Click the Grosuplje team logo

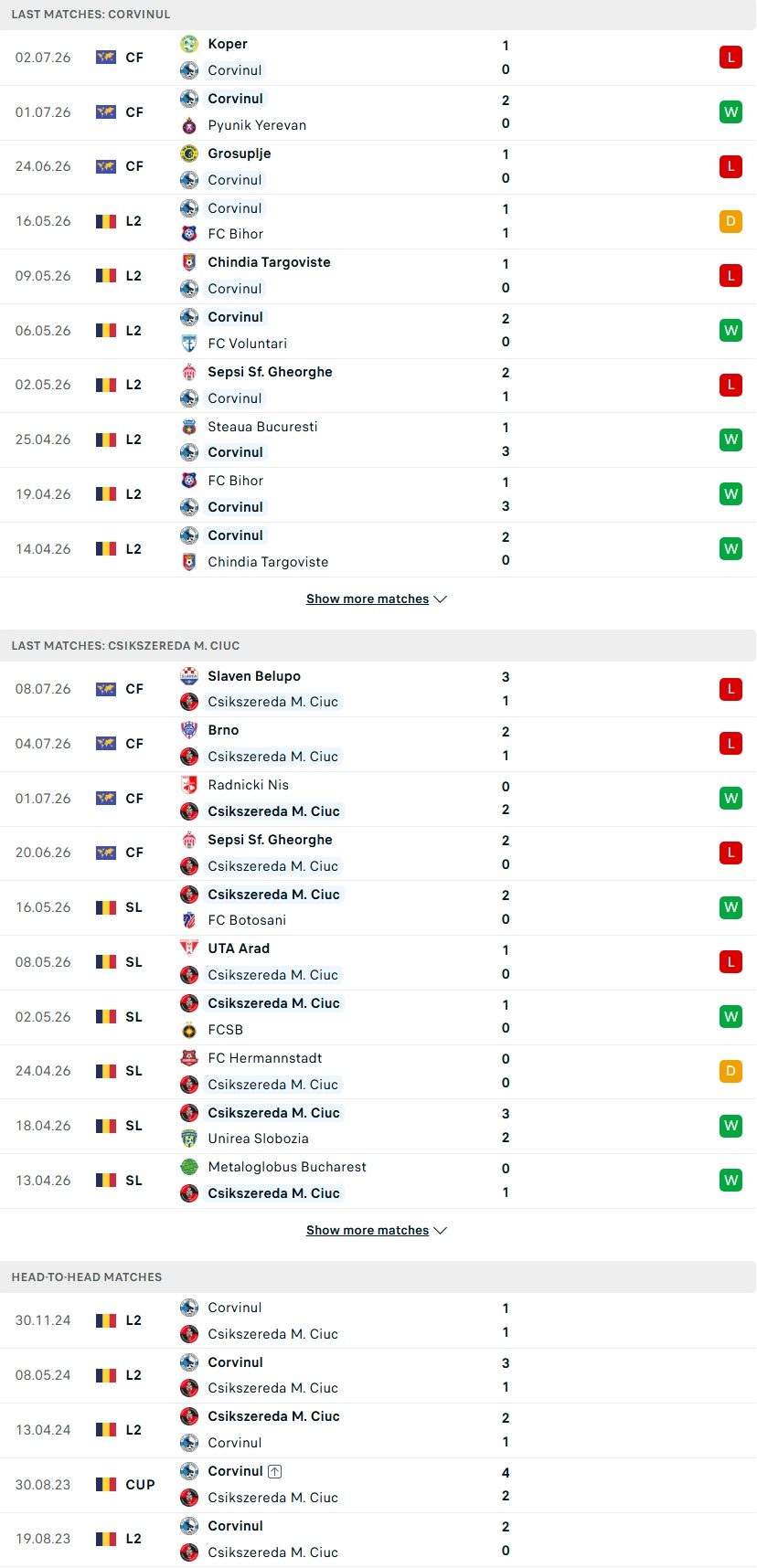pyautogui.click(x=189, y=154)
